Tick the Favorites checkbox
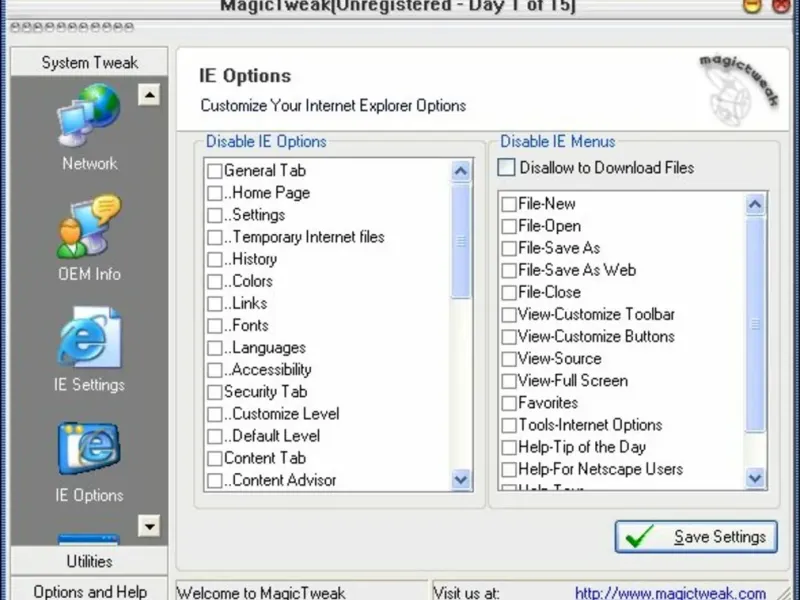Screen dimensions: 800x600 pos(509,403)
